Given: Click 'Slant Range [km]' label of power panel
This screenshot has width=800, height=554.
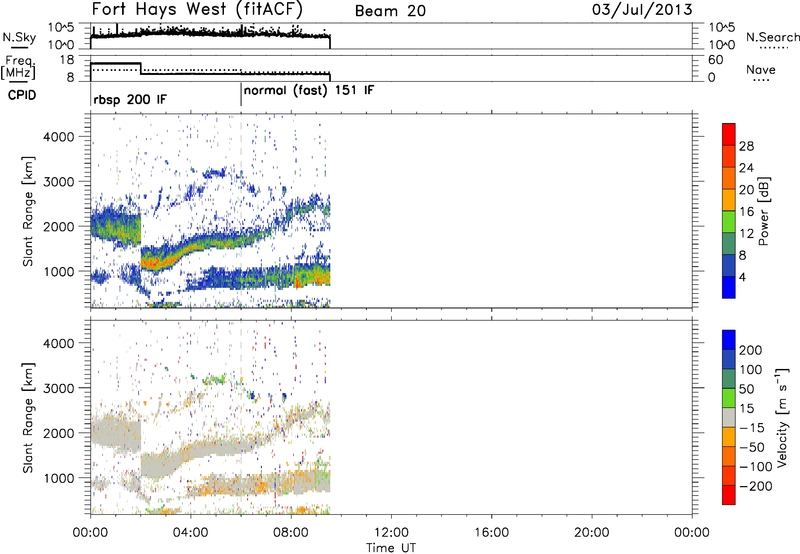Looking at the screenshot, I should 28,211.
